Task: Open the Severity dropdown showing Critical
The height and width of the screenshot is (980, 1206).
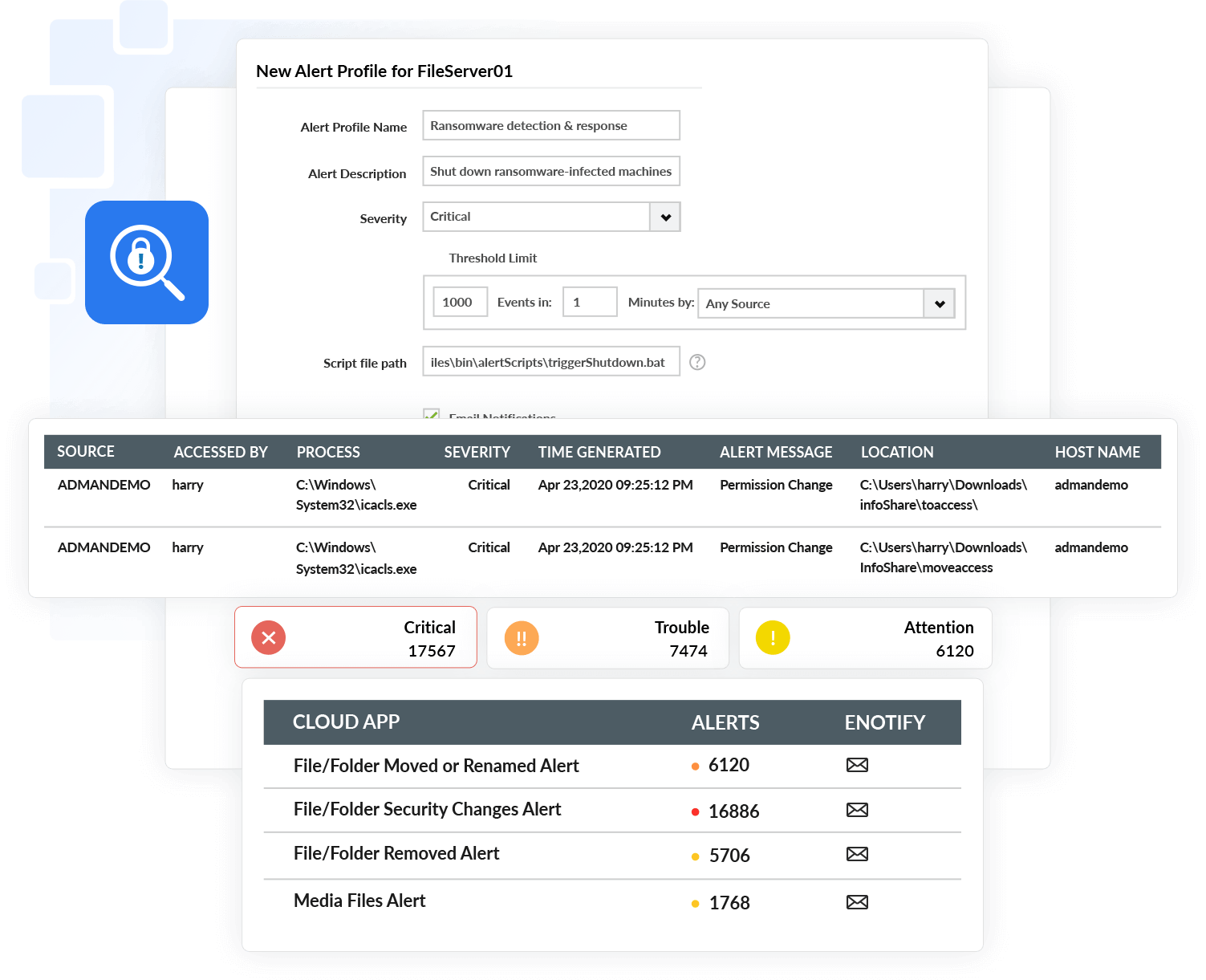Action: [664, 217]
